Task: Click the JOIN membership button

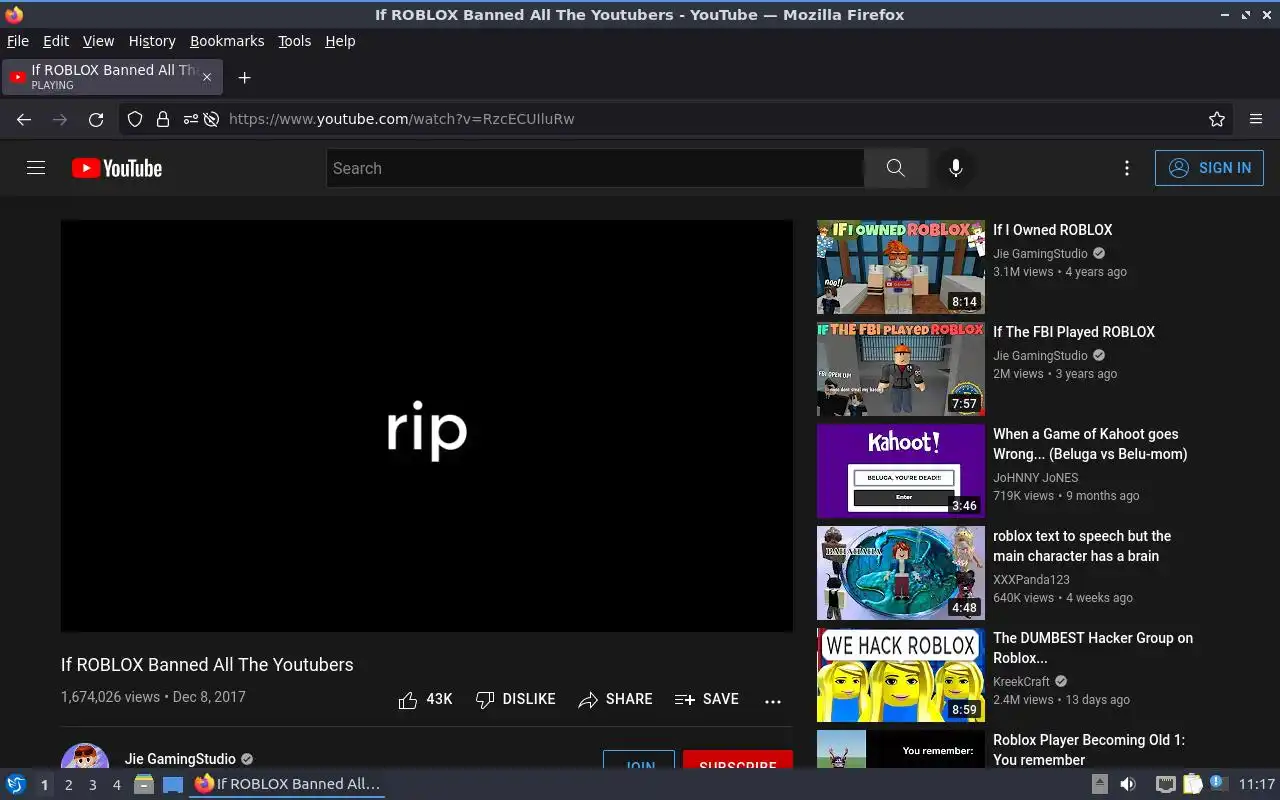Action: point(639,761)
